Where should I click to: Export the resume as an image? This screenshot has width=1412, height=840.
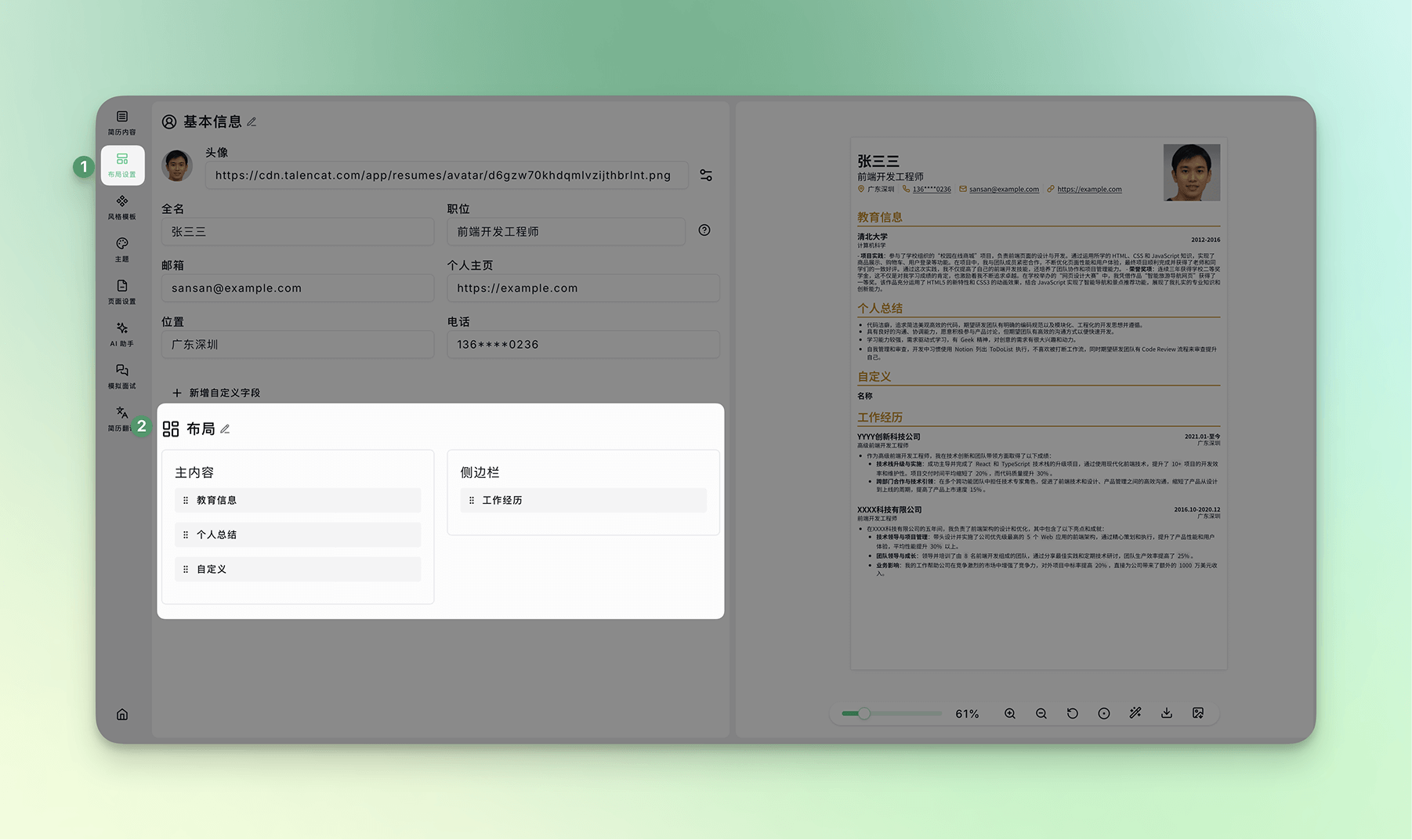tap(1198, 713)
